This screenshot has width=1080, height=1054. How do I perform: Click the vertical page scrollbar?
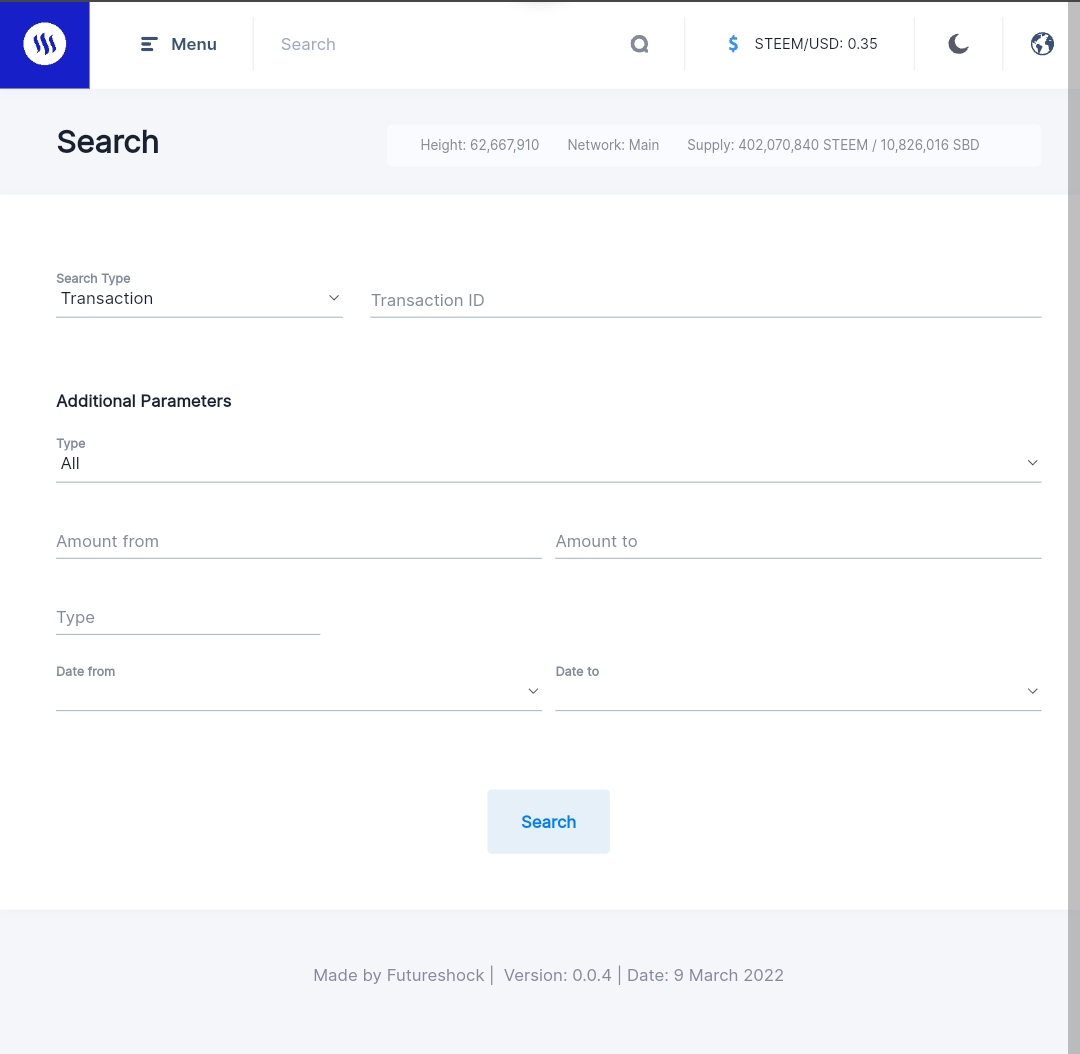click(1074, 527)
